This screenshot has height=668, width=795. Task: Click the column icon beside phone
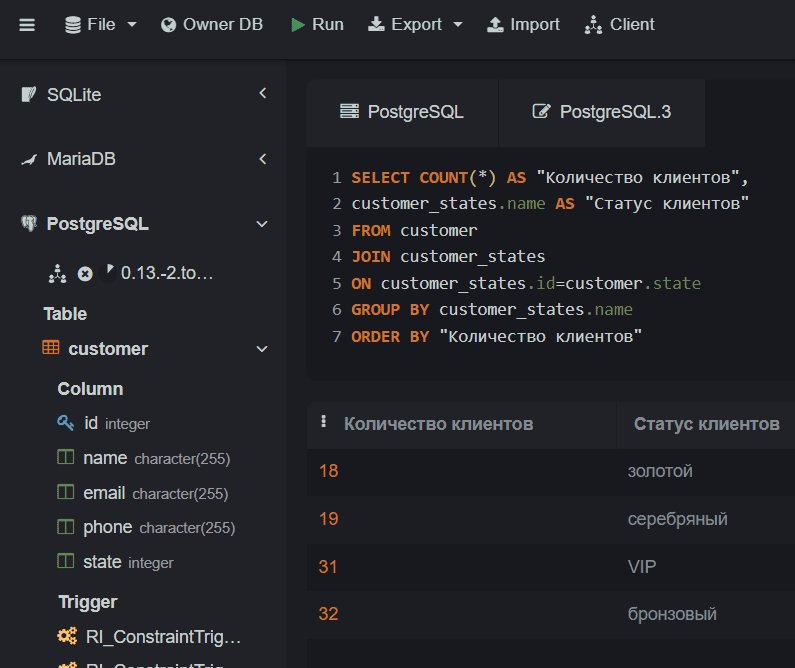(x=65, y=527)
